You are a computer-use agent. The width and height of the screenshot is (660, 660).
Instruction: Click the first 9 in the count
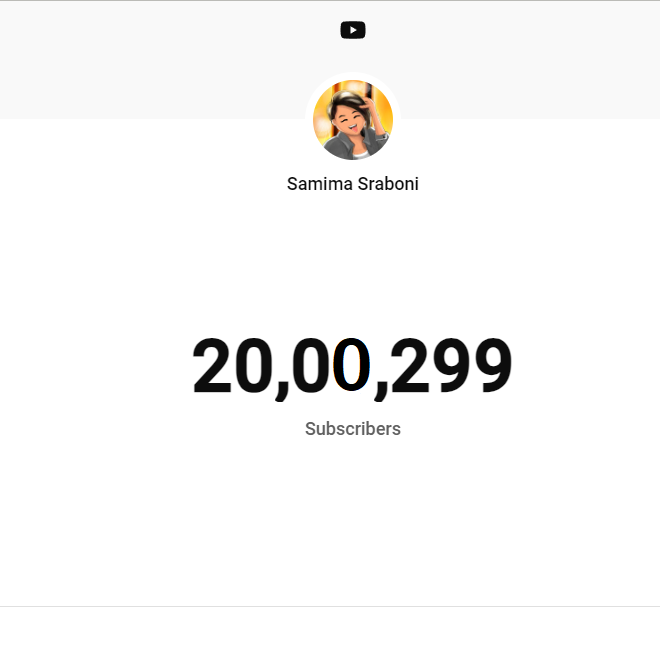tap(451, 366)
